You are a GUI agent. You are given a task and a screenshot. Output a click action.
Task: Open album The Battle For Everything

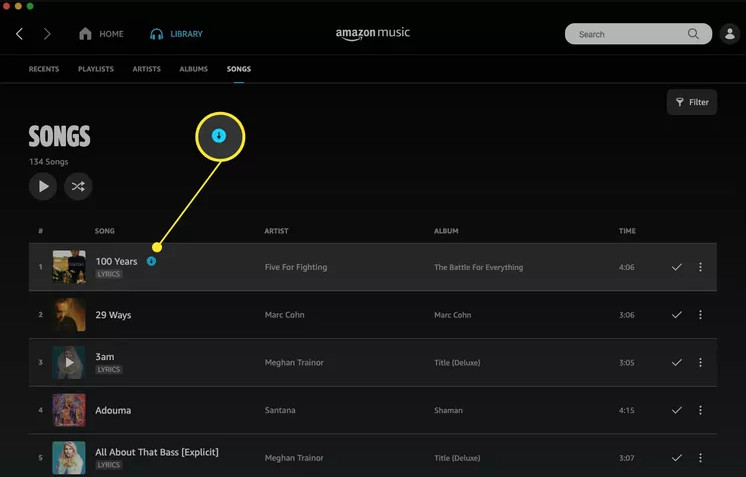pyautogui.click(x=478, y=267)
